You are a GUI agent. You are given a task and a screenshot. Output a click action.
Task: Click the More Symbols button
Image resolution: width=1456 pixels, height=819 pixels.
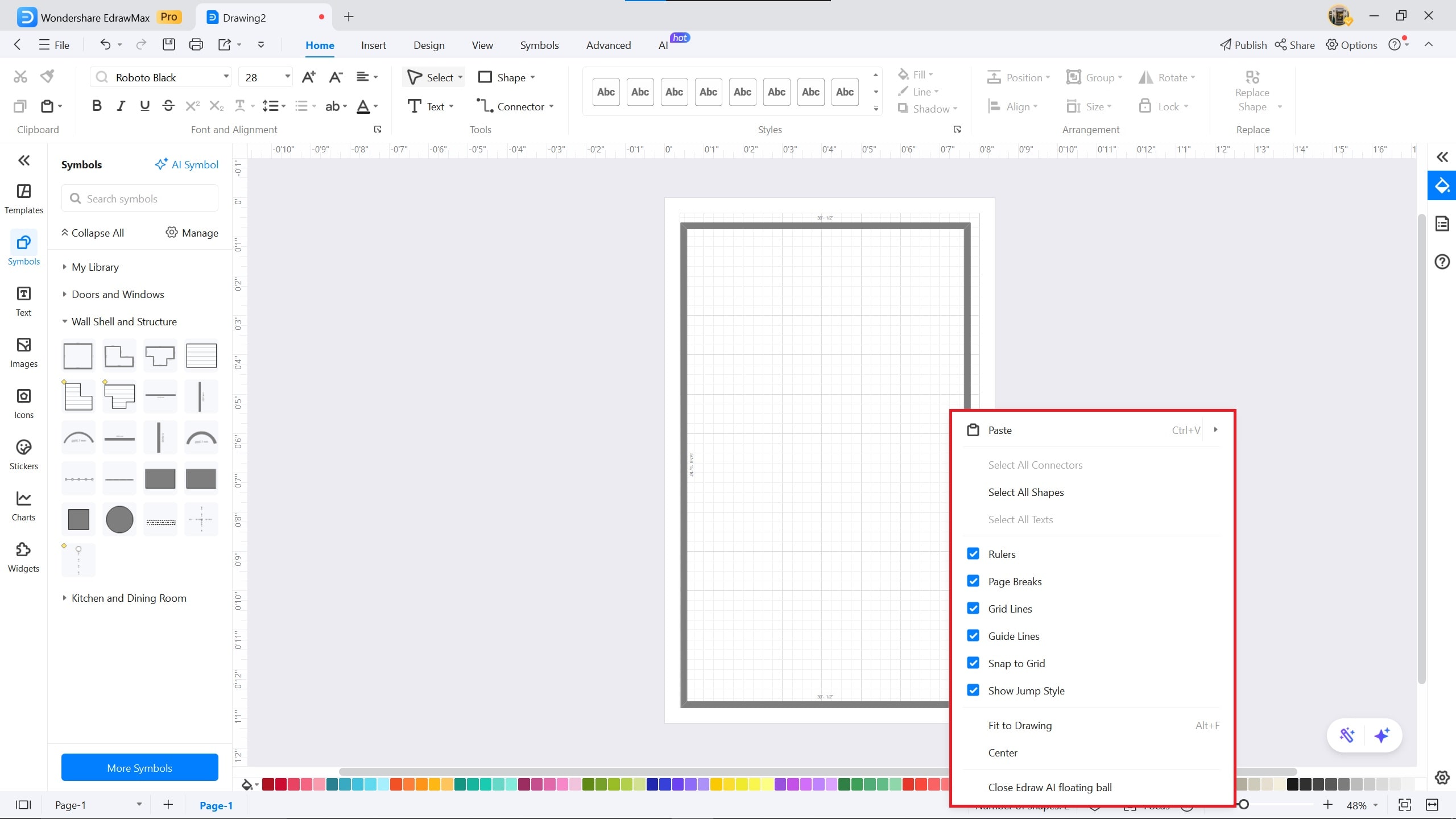pyautogui.click(x=139, y=768)
